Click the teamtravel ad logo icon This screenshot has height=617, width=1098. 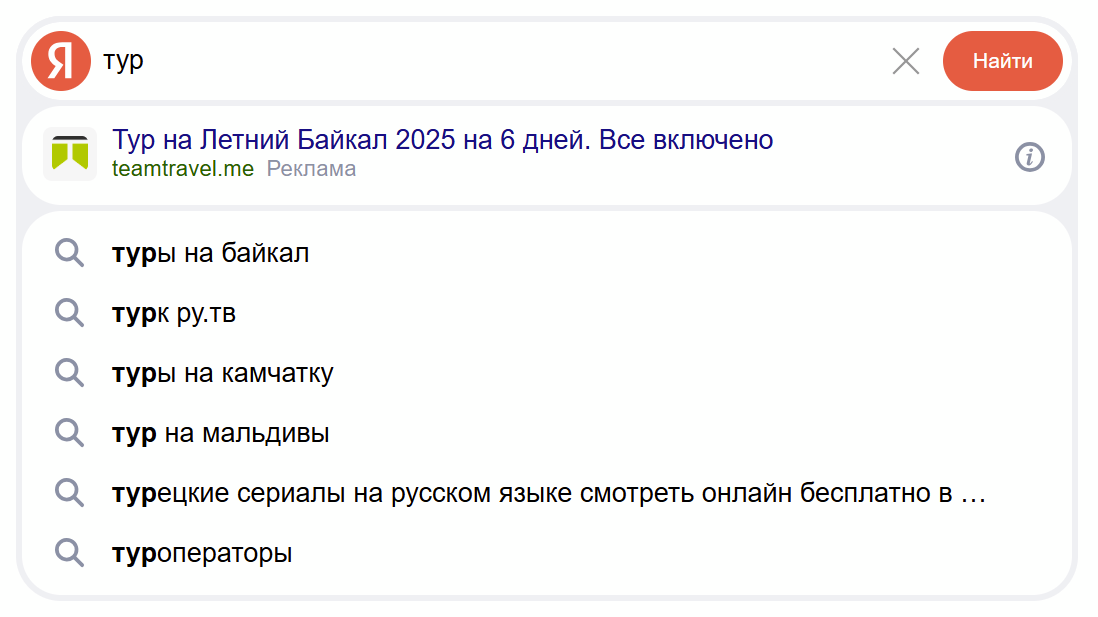coord(70,154)
